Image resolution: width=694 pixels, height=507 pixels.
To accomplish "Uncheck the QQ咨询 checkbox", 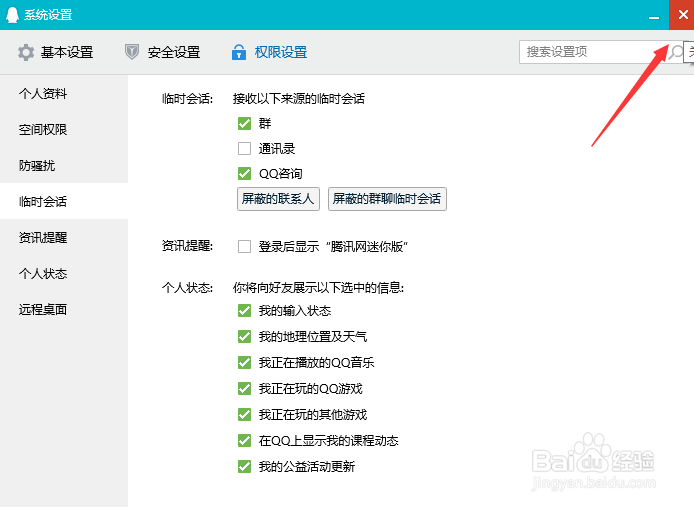I will (x=244, y=173).
